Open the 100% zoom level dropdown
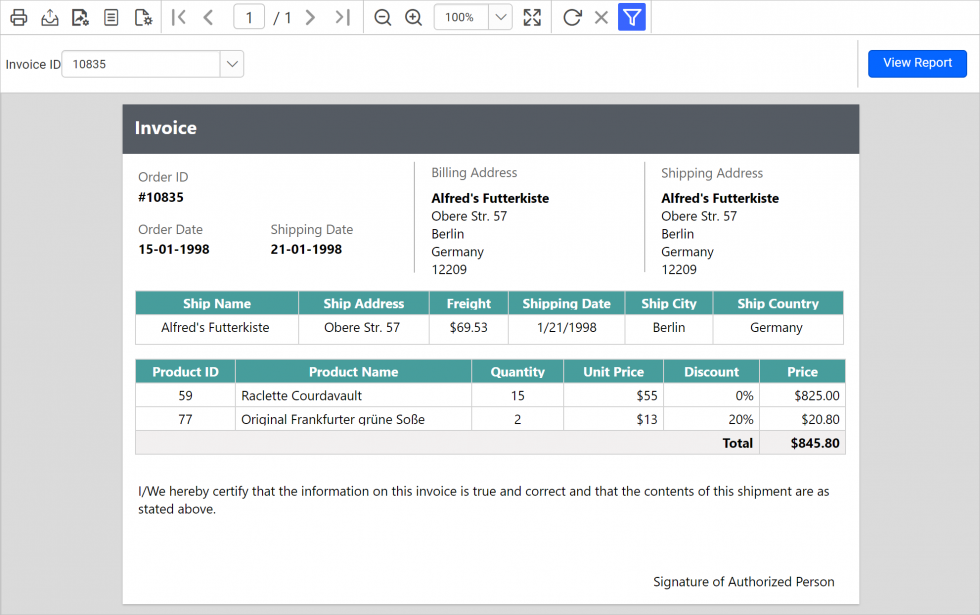This screenshot has height=615, width=980. tap(501, 18)
